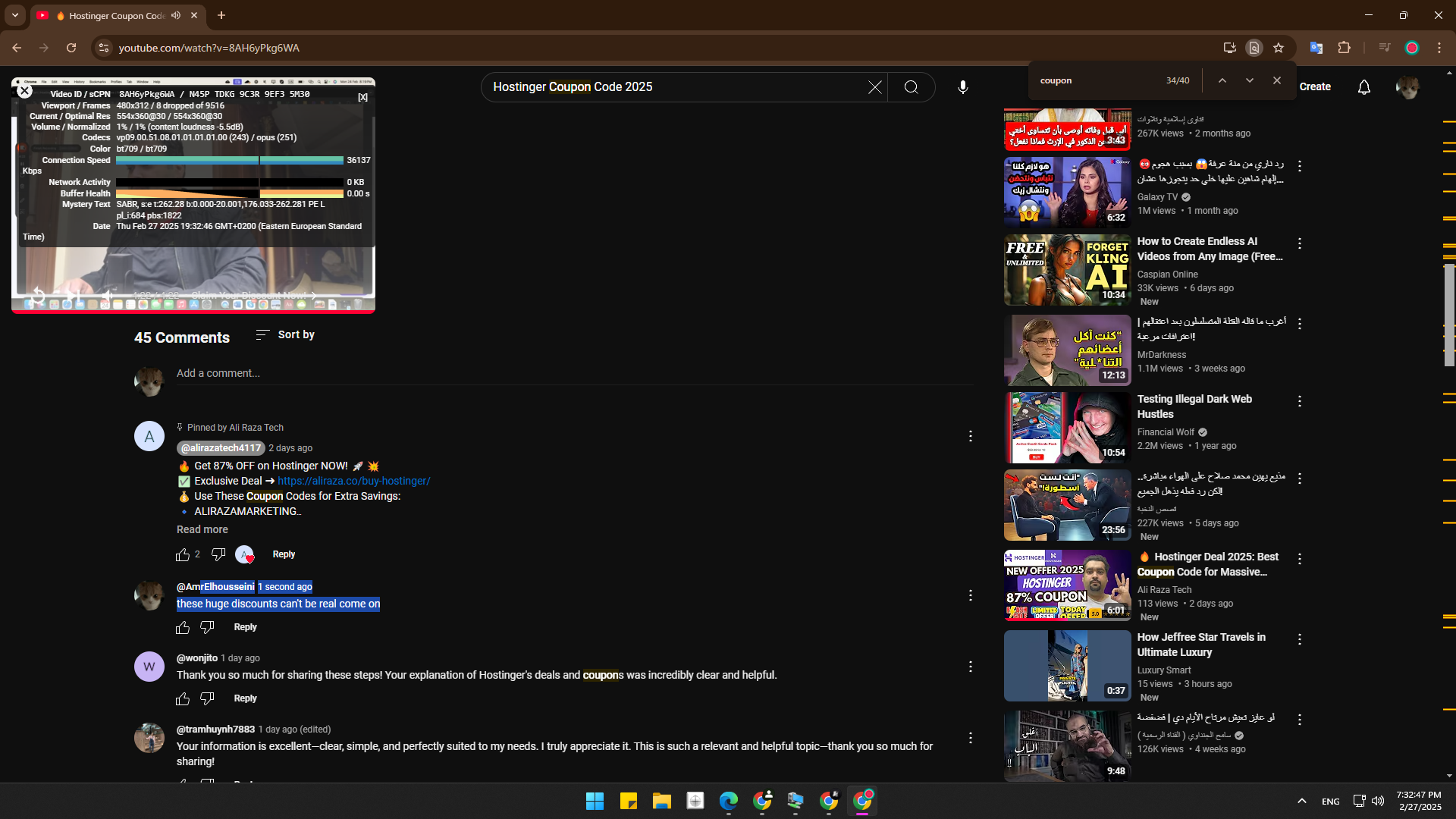Open File Explorer from the taskbar
This screenshot has height=819, width=1456.
pyautogui.click(x=661, y=801)
